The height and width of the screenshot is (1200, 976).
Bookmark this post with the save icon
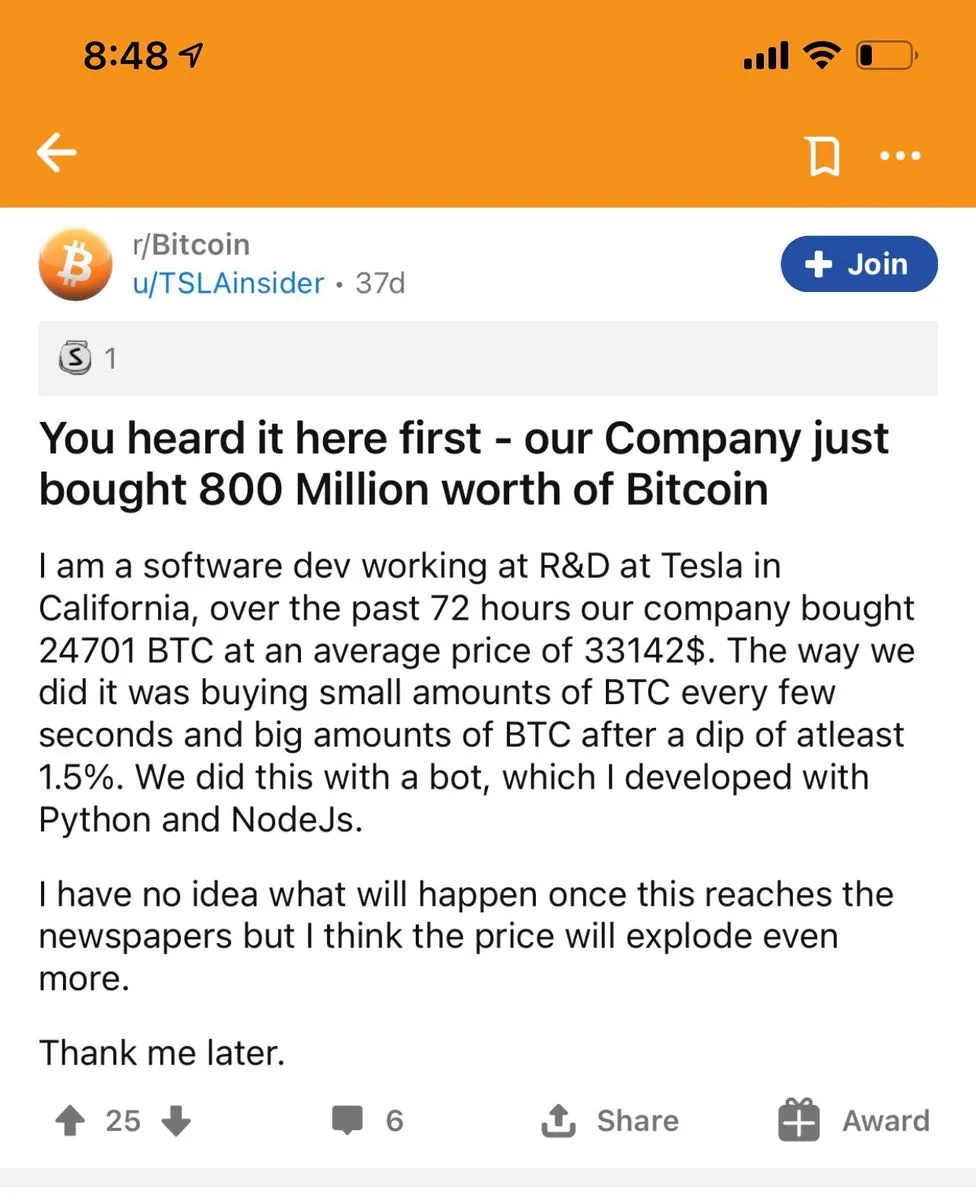tap(823, 156)
